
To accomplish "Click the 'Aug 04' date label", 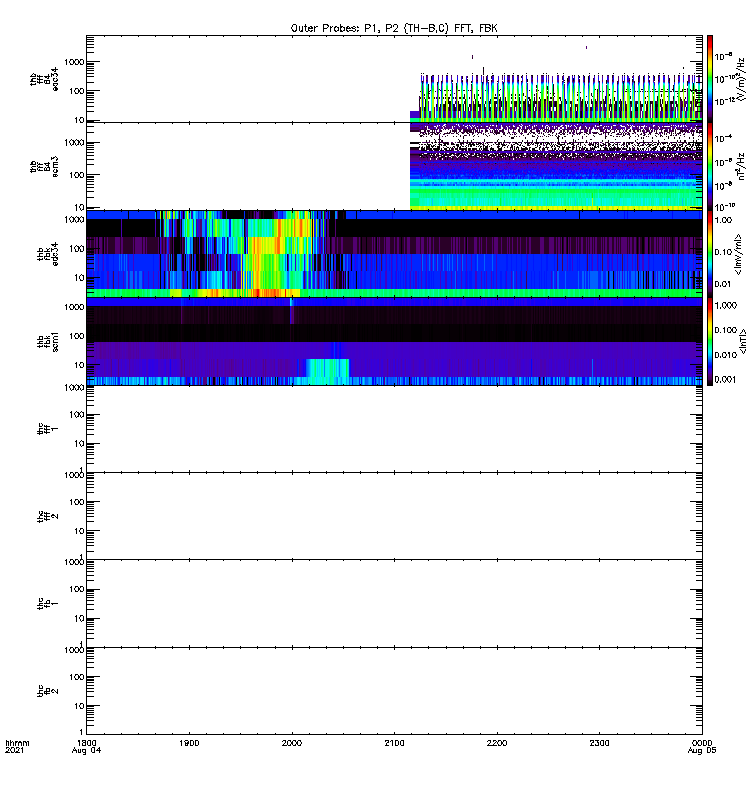I will 86,751.
